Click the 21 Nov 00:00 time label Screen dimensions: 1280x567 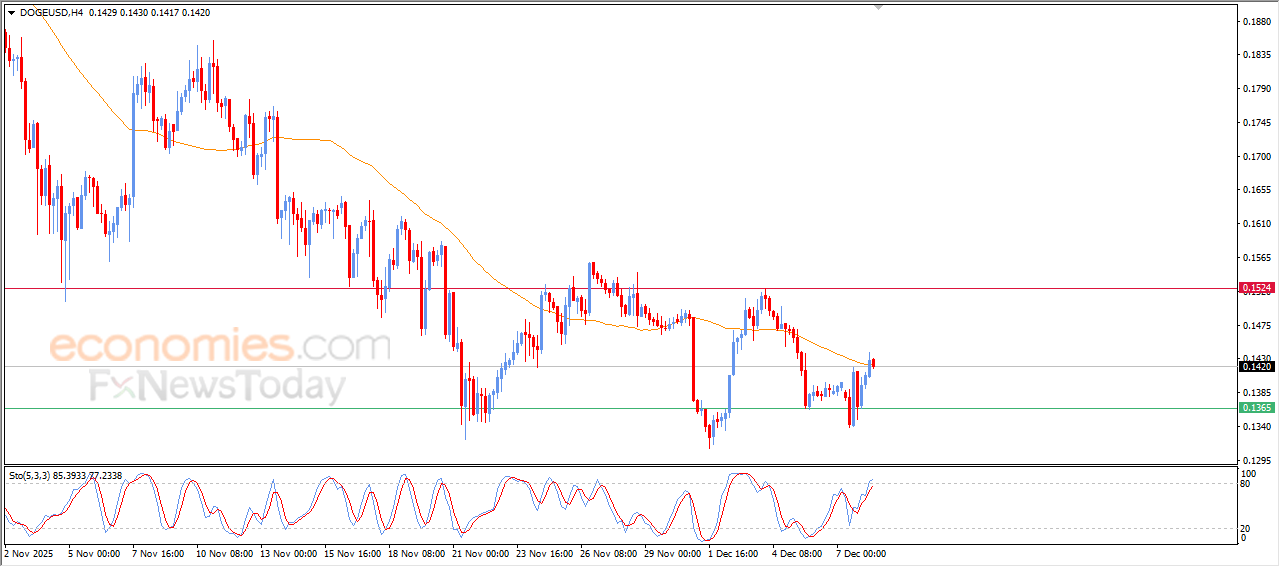point(480,553)
